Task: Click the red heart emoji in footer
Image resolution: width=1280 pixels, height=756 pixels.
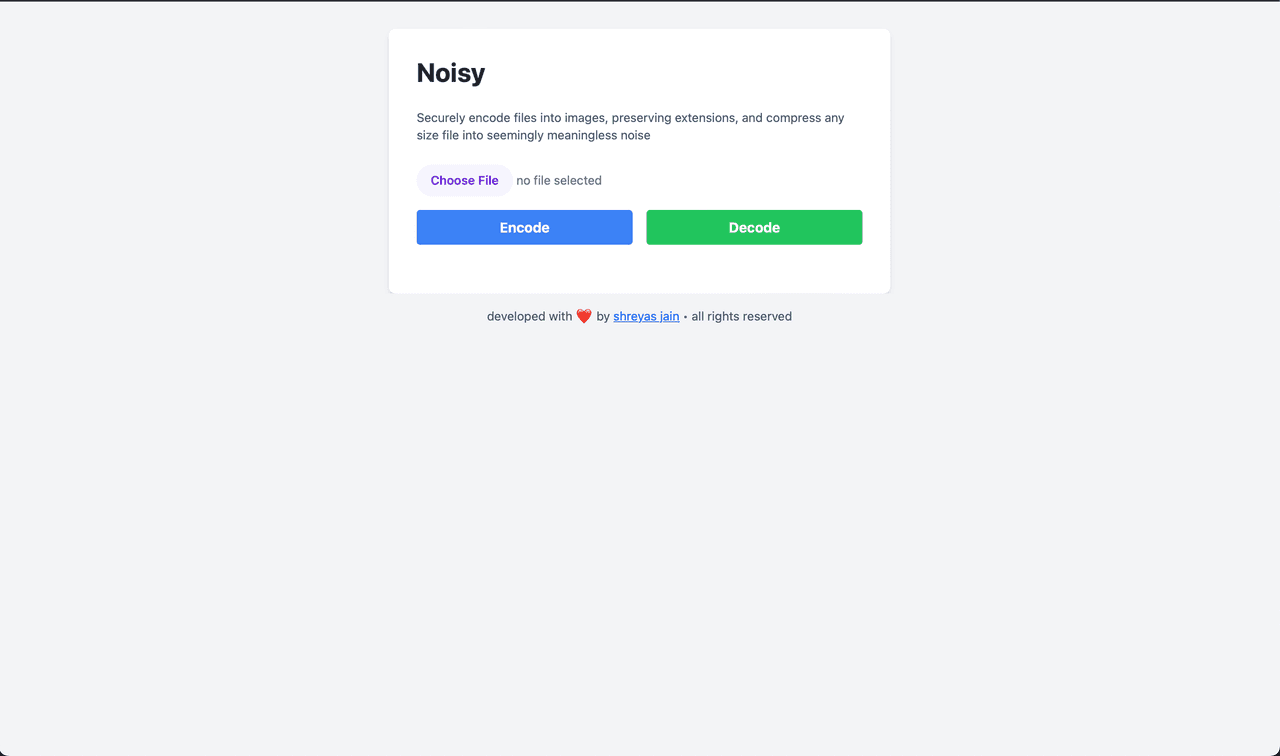Action: pyautogui.click(x=584, y=316)
